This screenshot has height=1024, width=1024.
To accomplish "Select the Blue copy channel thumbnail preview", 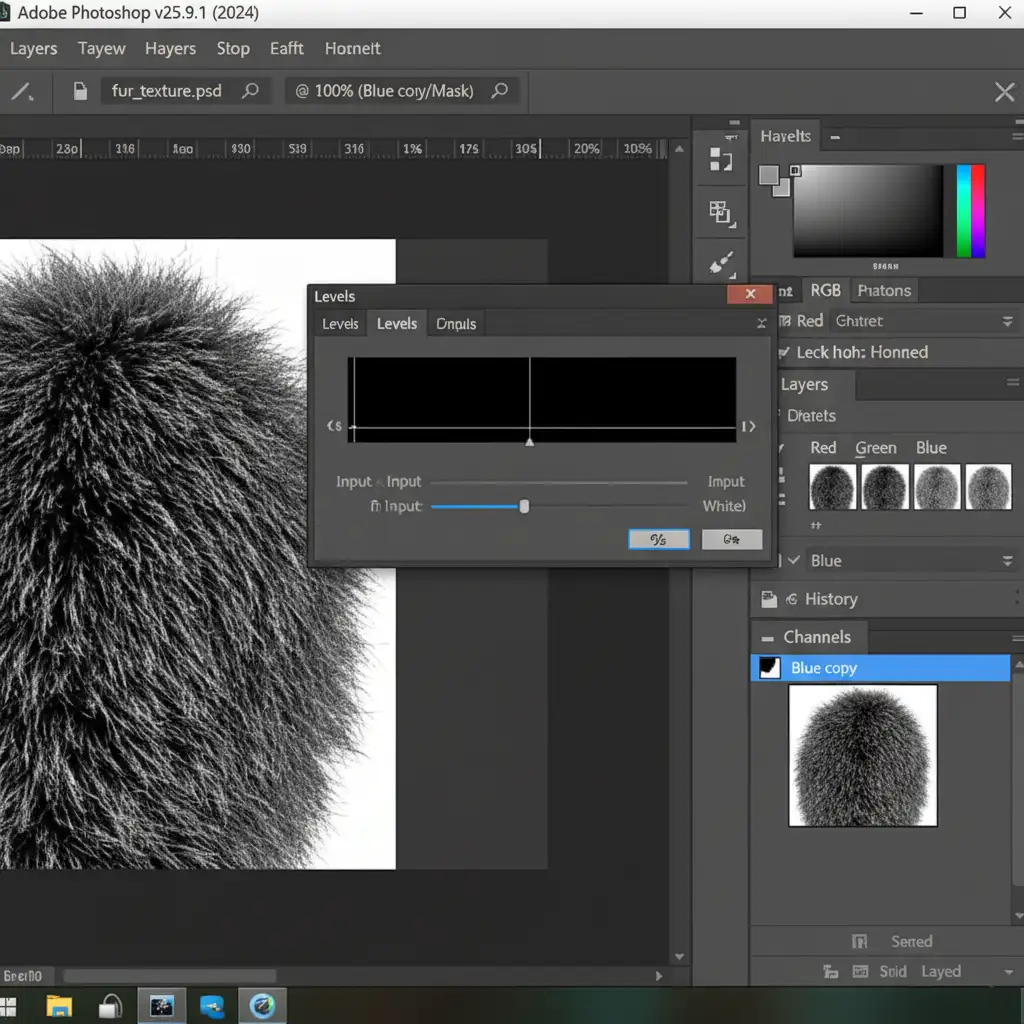I will coord(862,755).
